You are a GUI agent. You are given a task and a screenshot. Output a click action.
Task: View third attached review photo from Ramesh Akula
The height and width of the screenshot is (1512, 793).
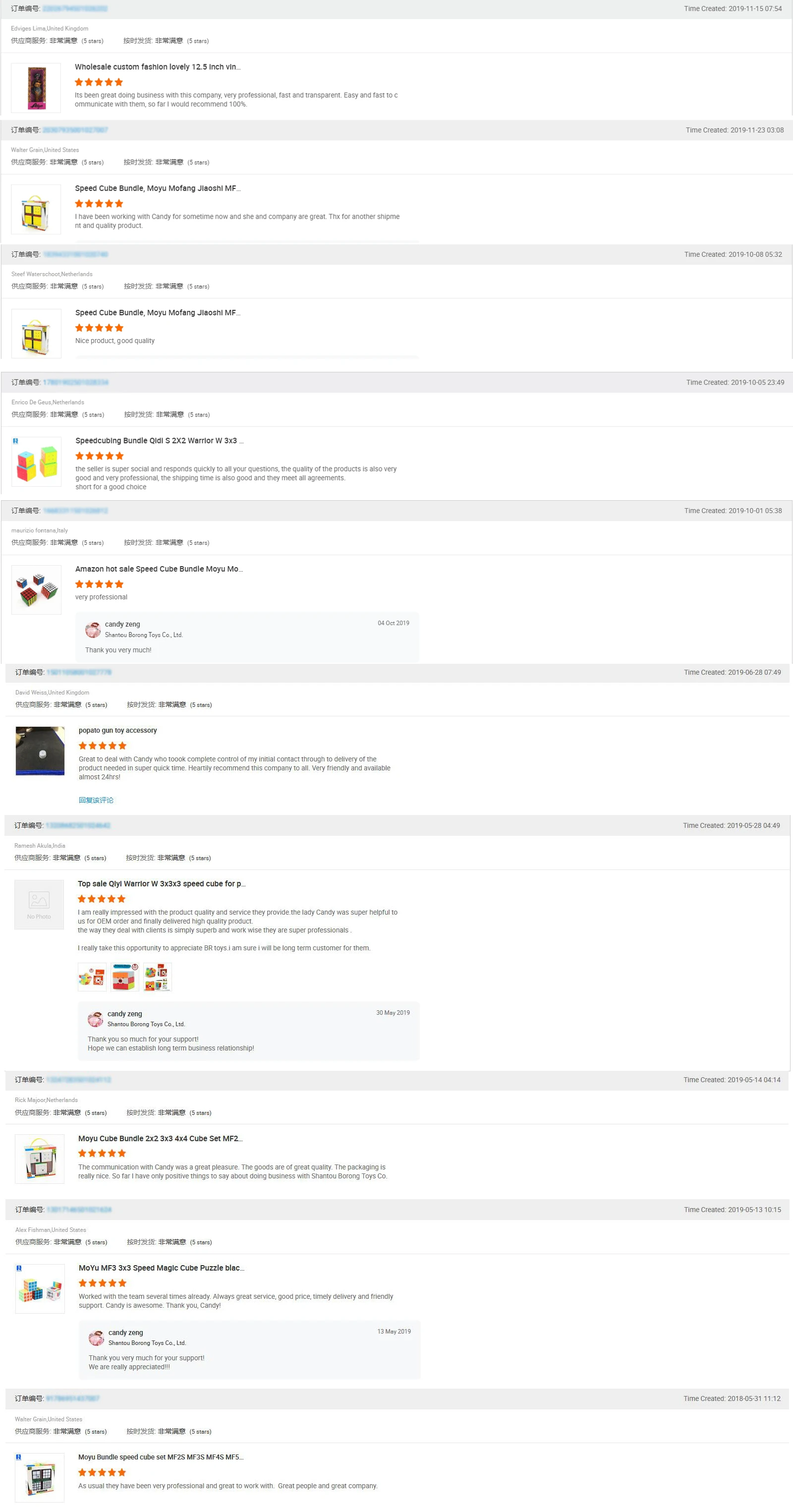coord(157,977)
